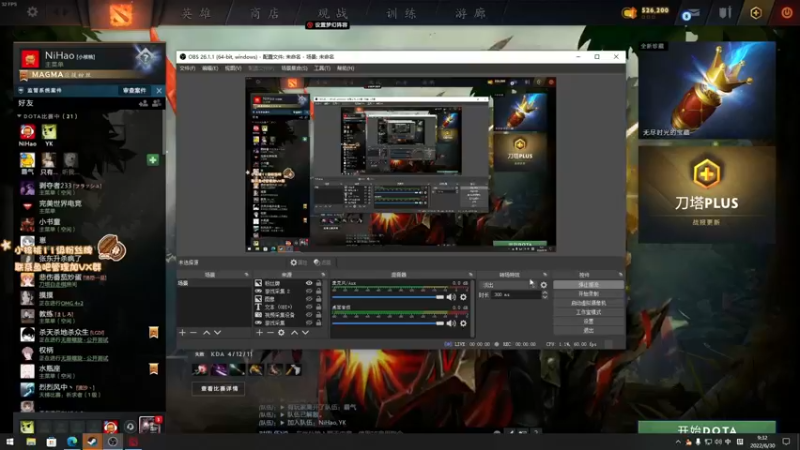The height and width of the screenshot is (450, 800).
Task: Open the Controls dock menu icon
Action: coord(620,274)
